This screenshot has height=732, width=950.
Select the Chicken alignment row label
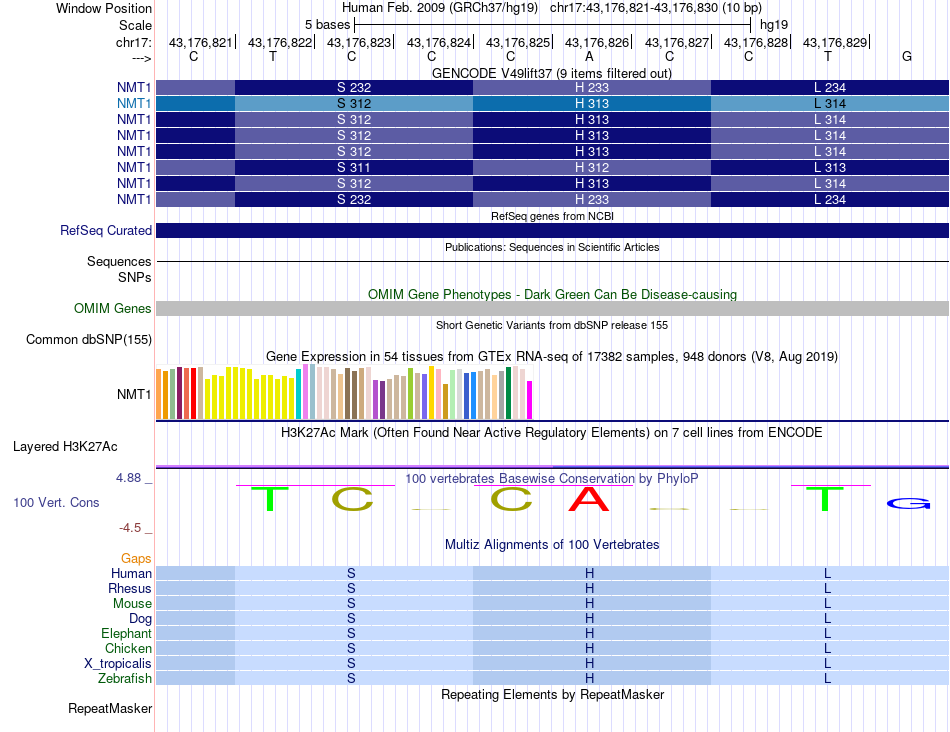[128, 648]
